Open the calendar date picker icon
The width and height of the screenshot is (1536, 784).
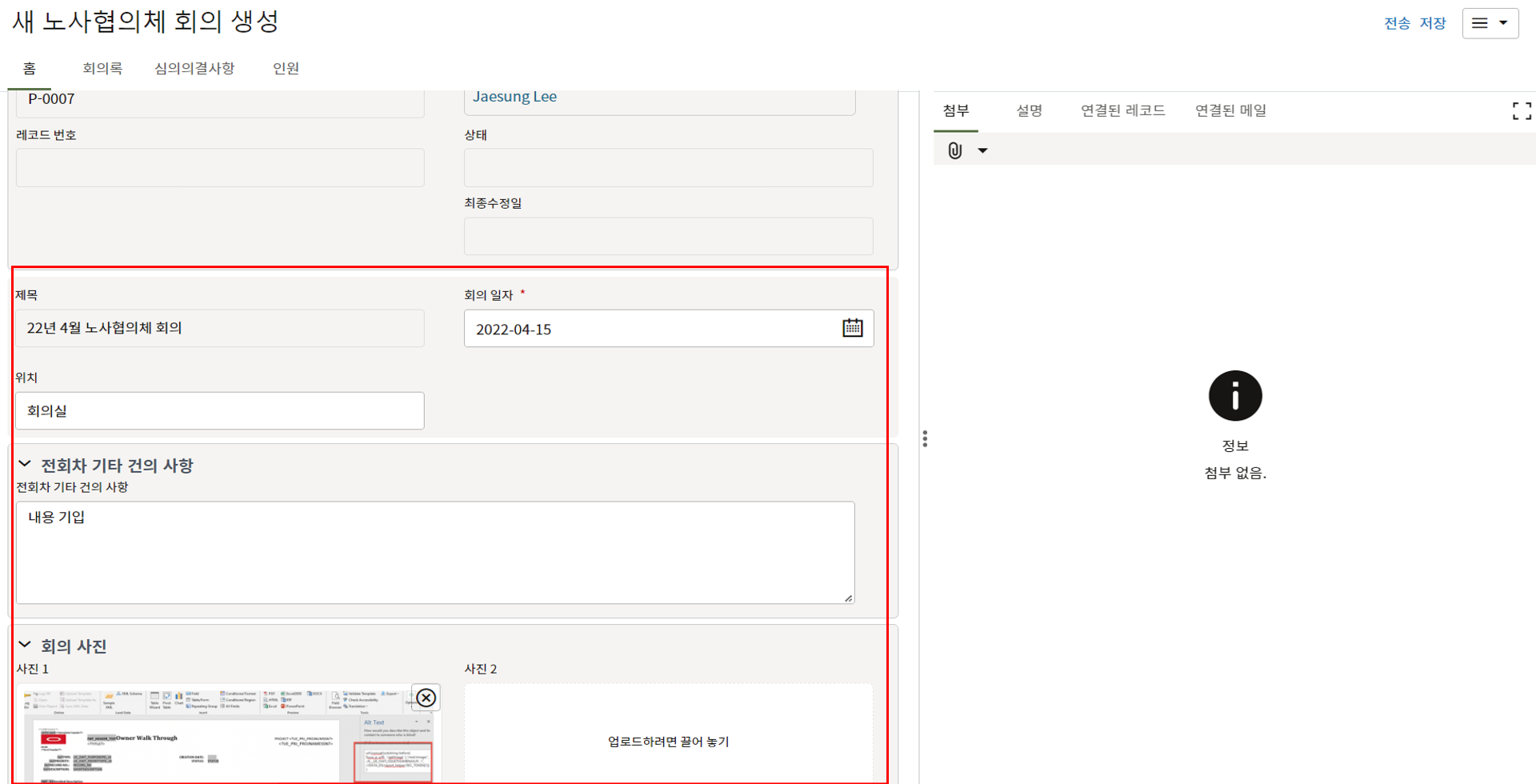[852, 328]
